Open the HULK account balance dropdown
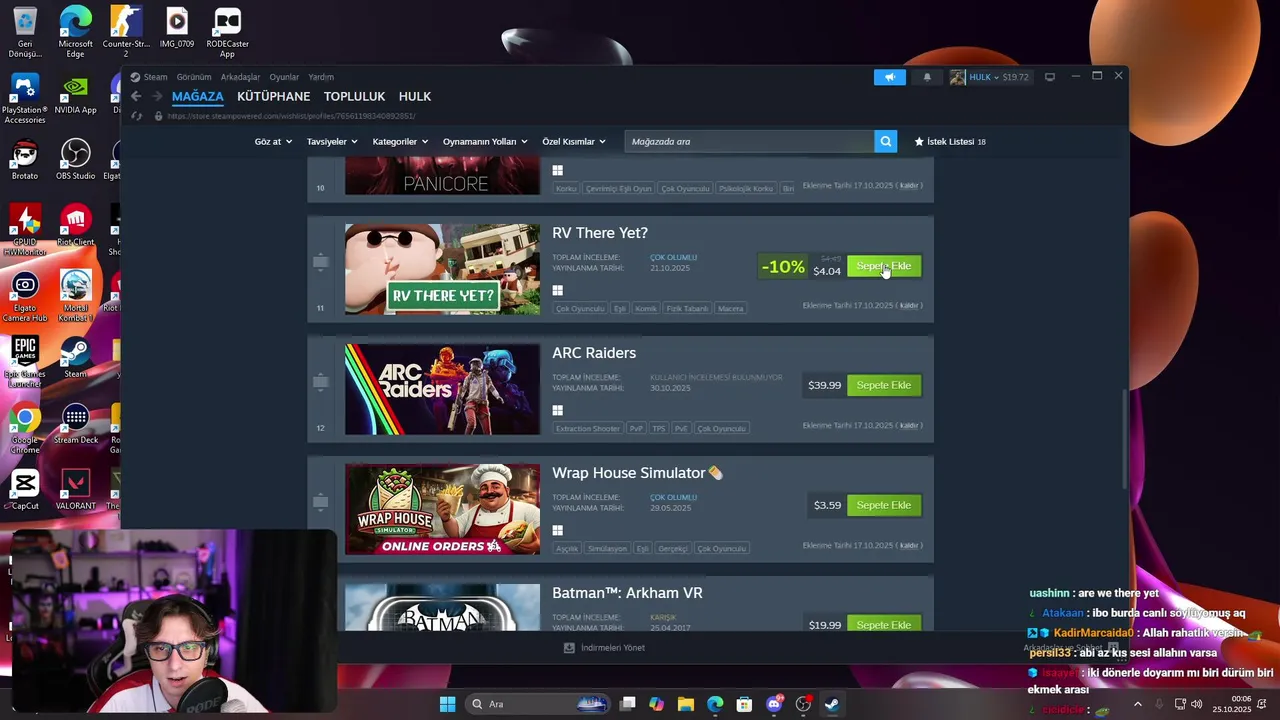The width and height of the screenshot is (1280, 720). coord(999,77)
